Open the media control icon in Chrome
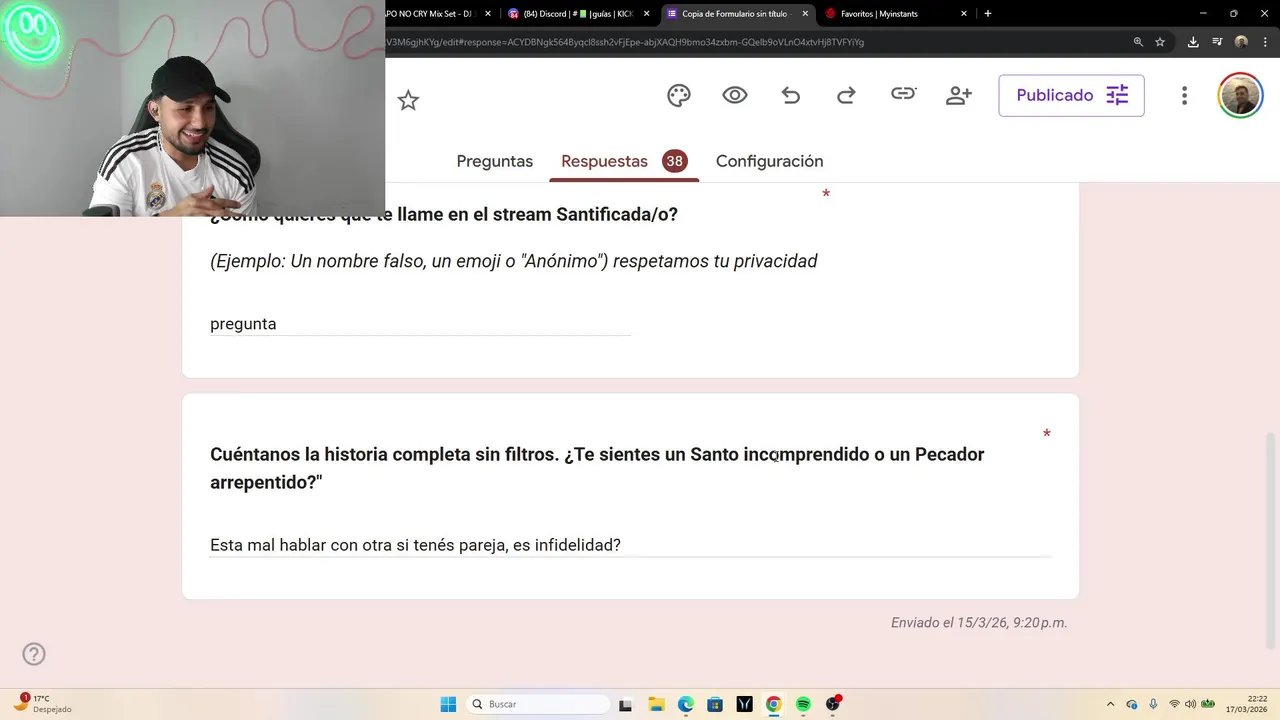The height and width of the screenshot is (720, 1280). 1217,42
